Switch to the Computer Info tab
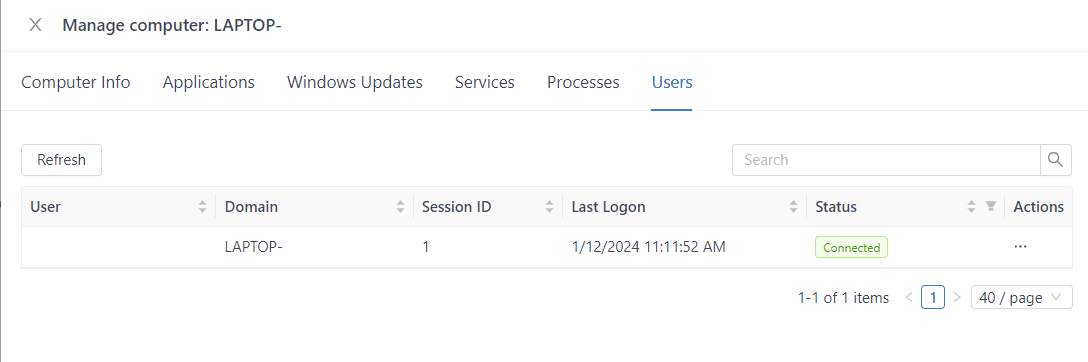The height and width of the screenshot is (362, 1088). click(76, 82)
